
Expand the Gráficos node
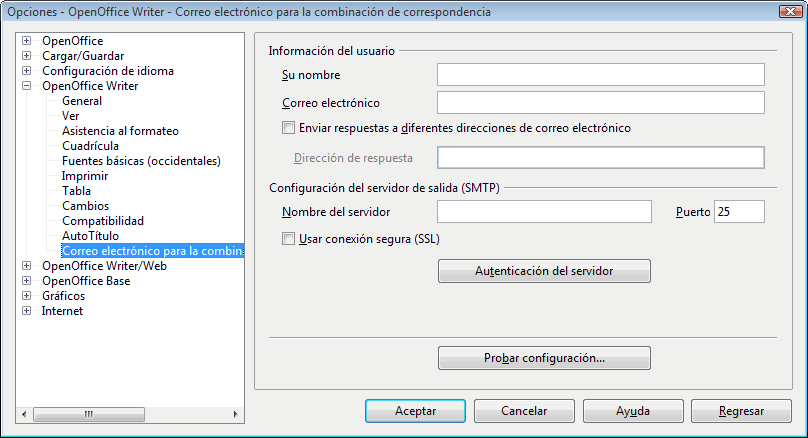27,296
